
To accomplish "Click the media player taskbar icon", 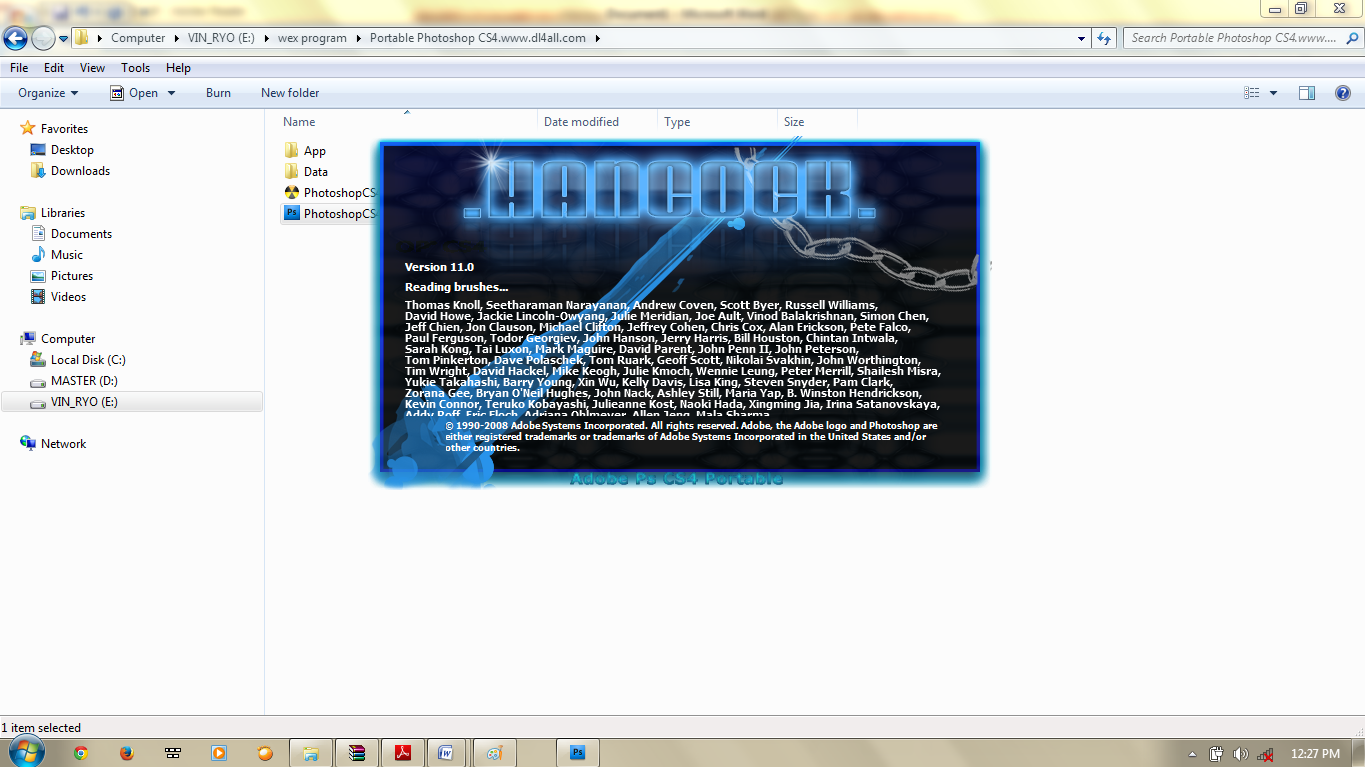I will pyautogui.click(x=219, y=753).
